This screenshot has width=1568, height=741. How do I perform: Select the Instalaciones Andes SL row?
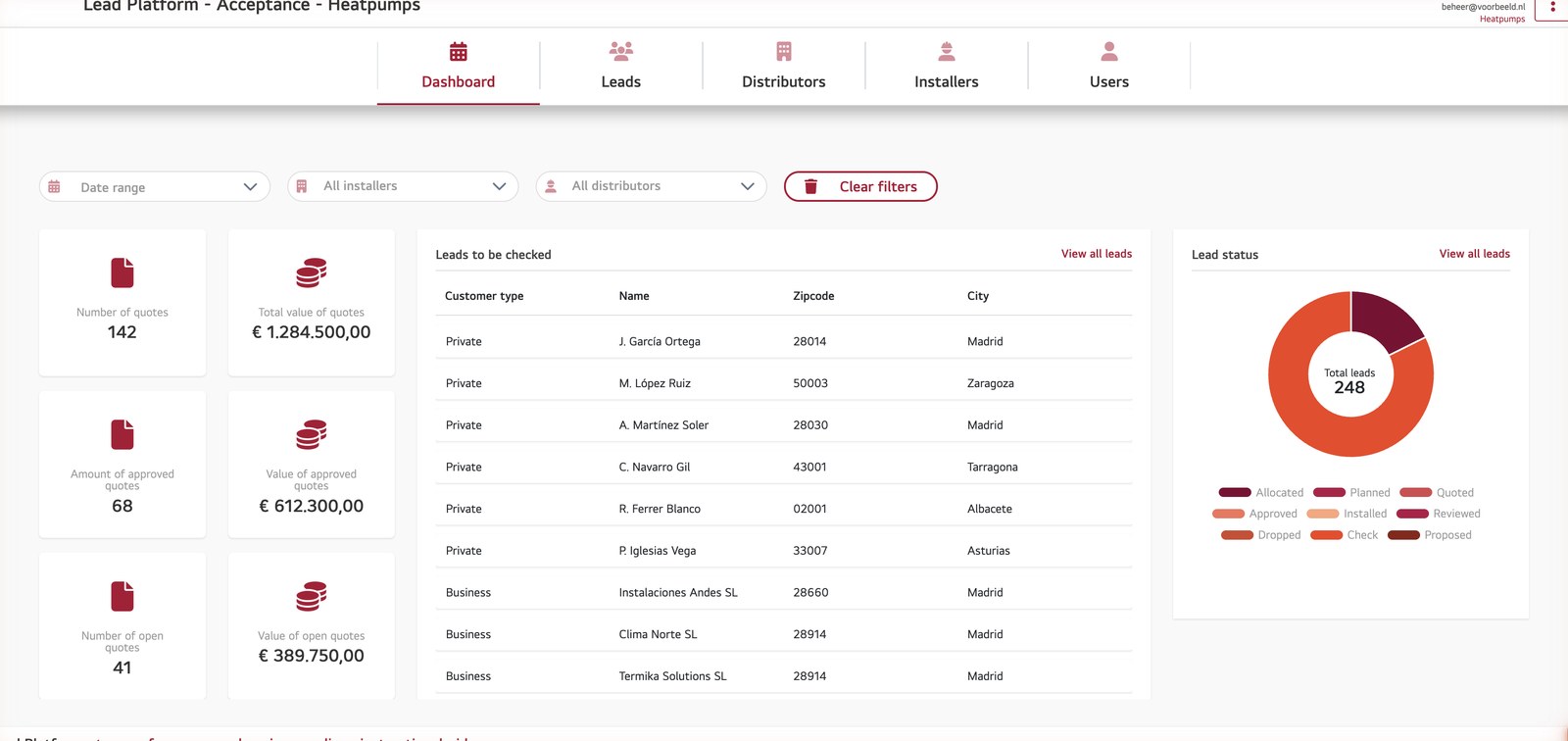784,592
